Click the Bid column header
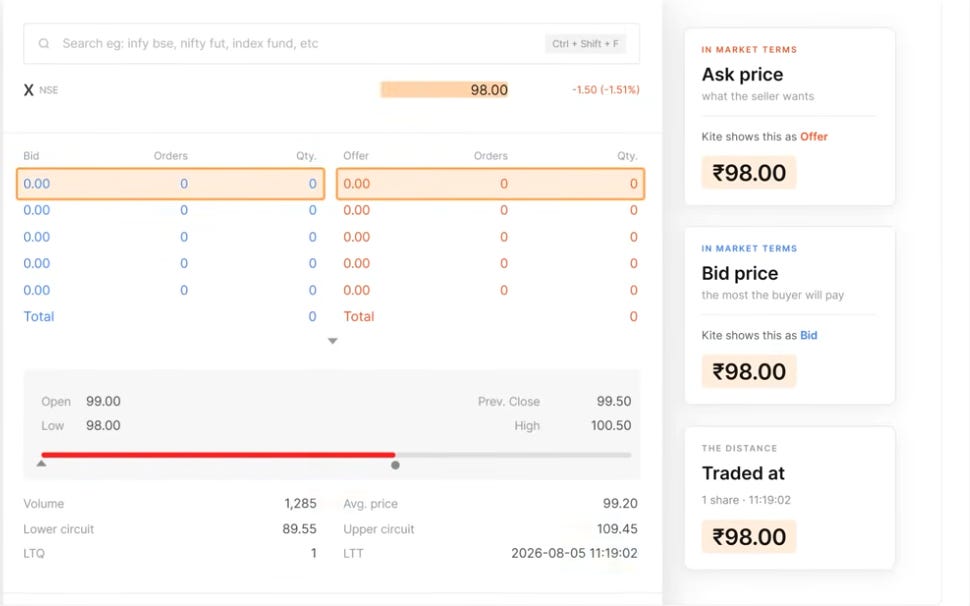This screenshot has width=970, height=606. (x=31, y=156)
